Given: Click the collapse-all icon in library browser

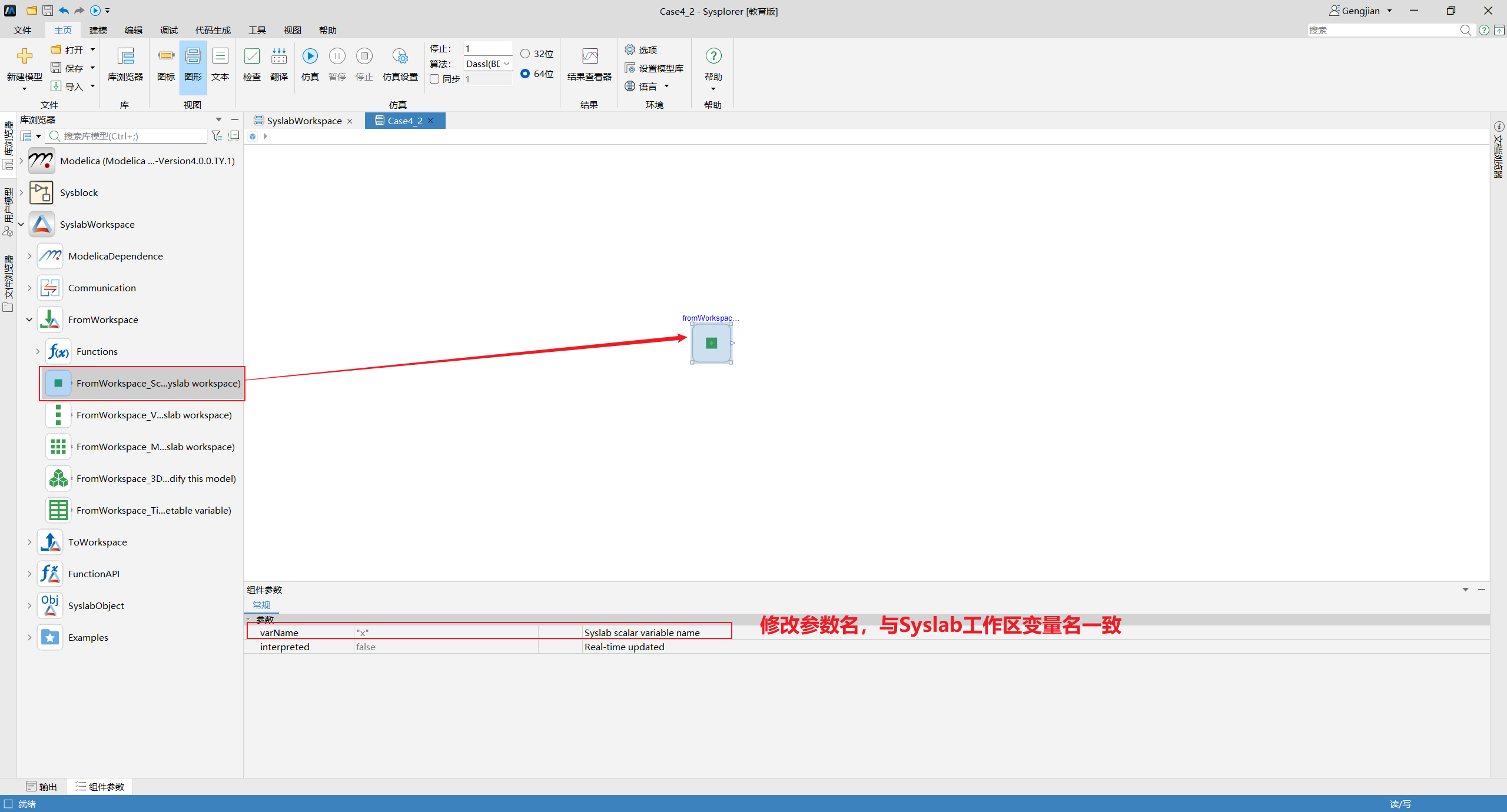Looking at the screenshot, I should 234,136.
